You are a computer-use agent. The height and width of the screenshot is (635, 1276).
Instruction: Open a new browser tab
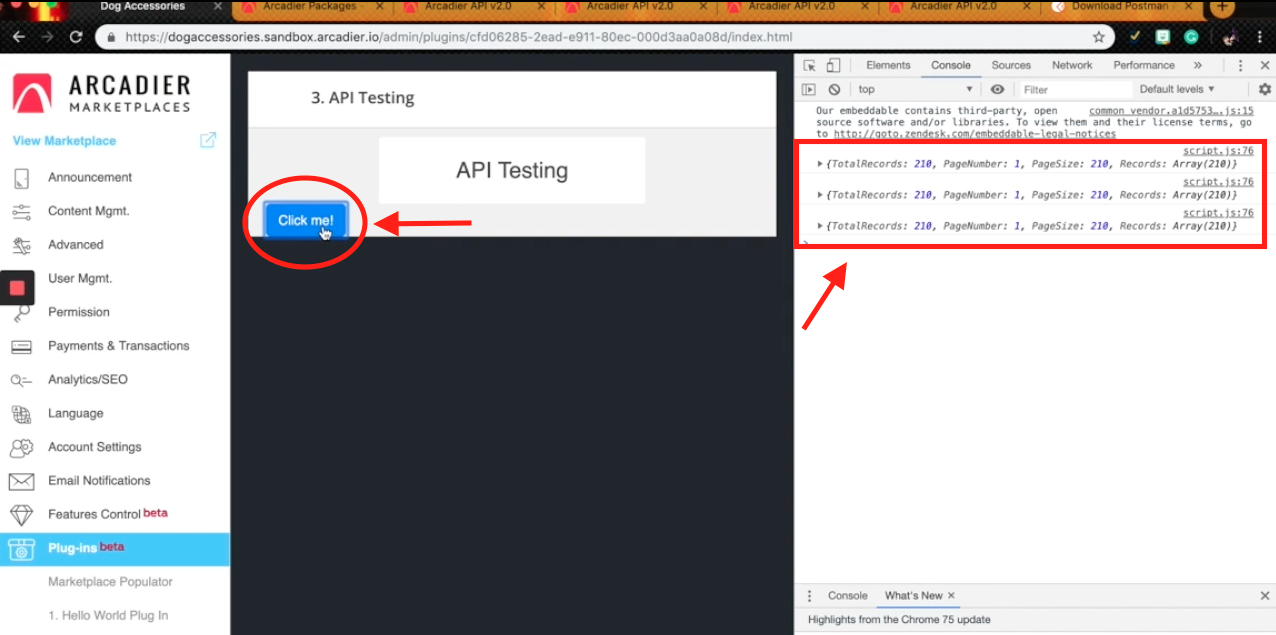tap(1222, 8)
